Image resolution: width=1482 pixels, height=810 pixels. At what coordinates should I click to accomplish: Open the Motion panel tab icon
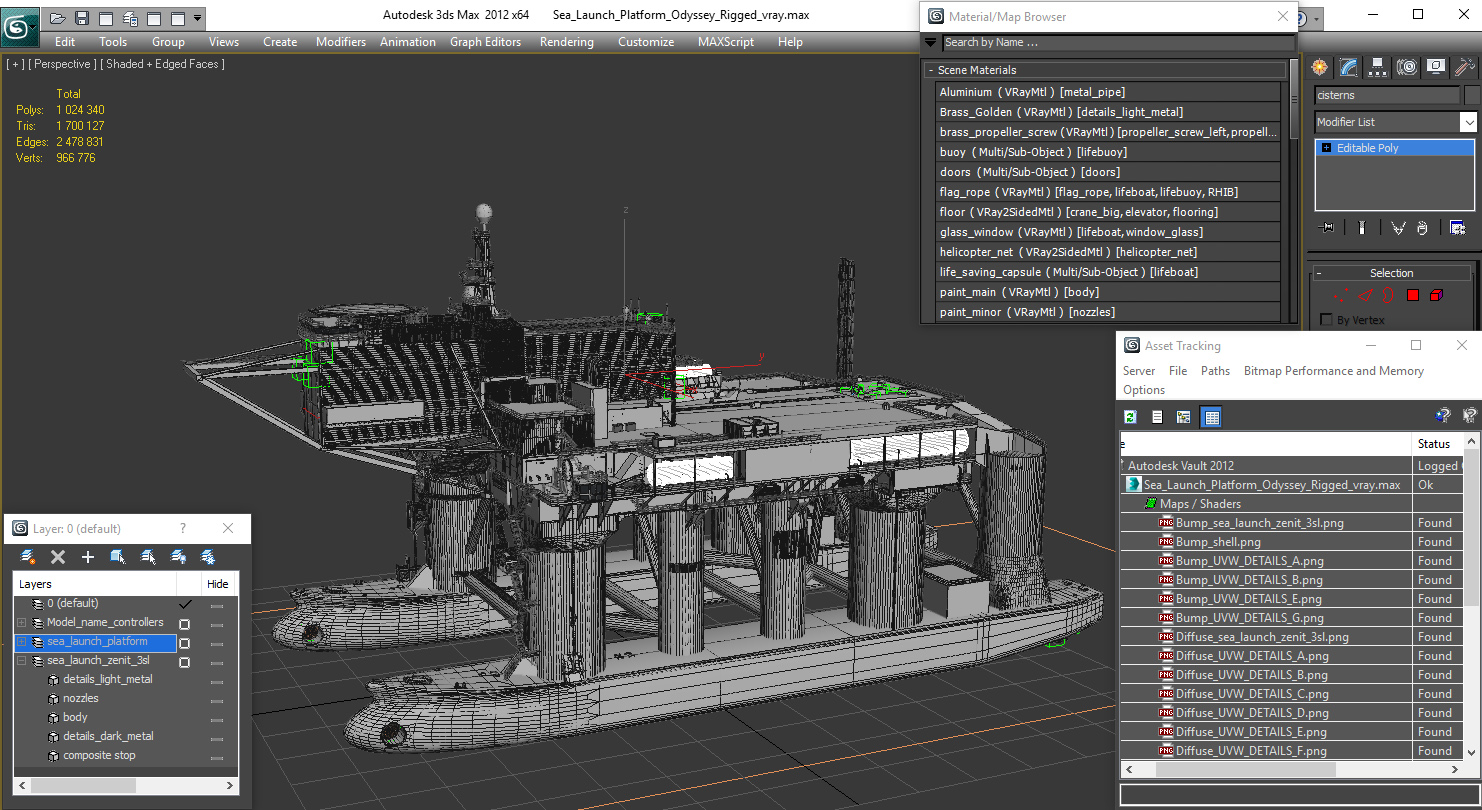pos(1407,67)
